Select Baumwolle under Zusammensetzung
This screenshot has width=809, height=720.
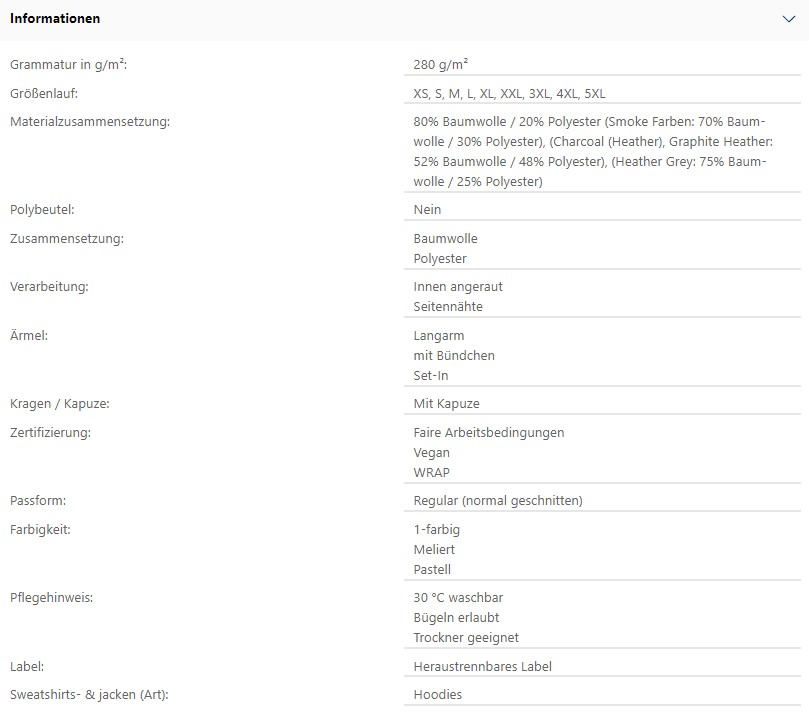445,238
